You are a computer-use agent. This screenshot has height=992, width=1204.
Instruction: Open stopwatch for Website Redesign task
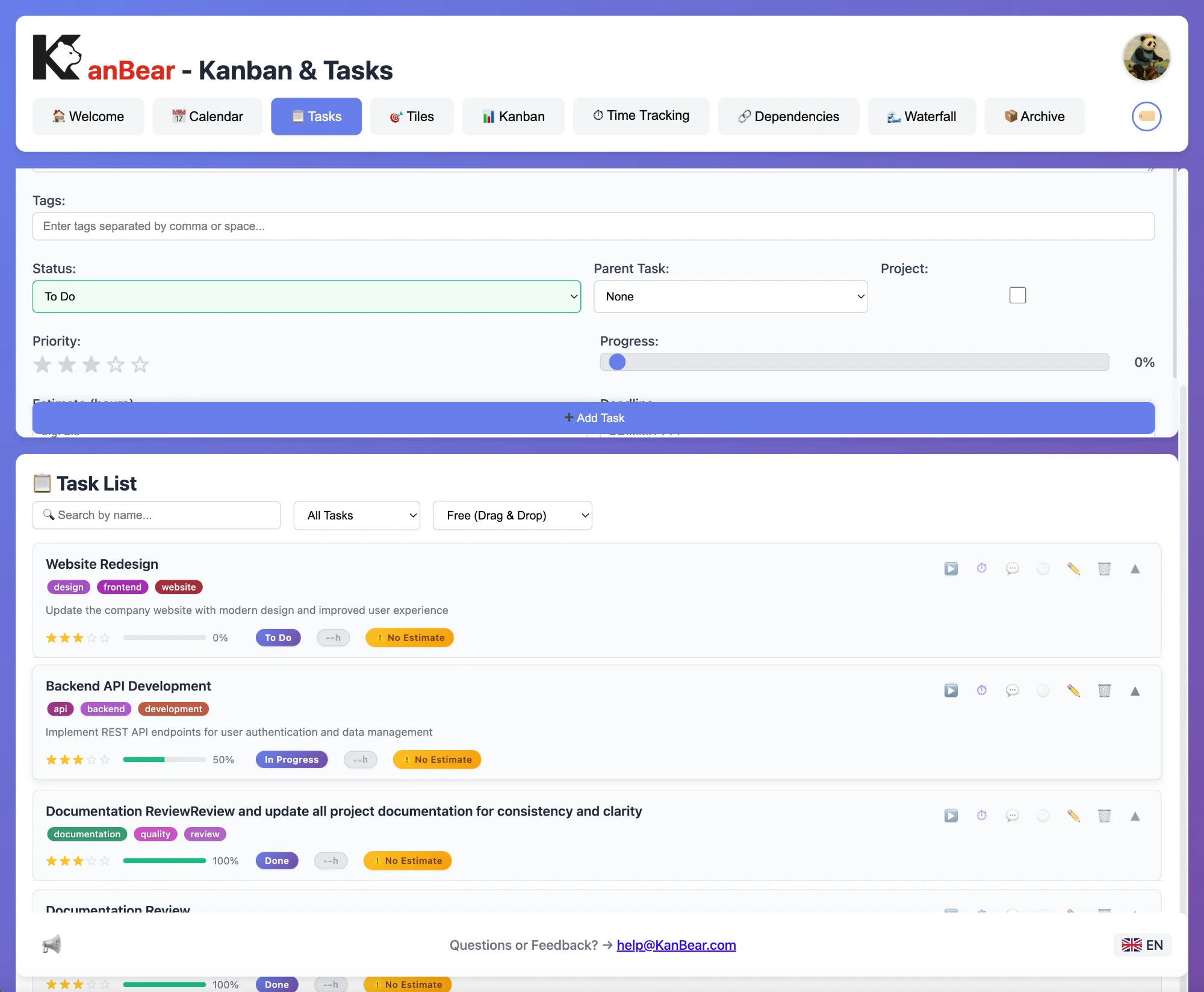(x=981, y=569)
